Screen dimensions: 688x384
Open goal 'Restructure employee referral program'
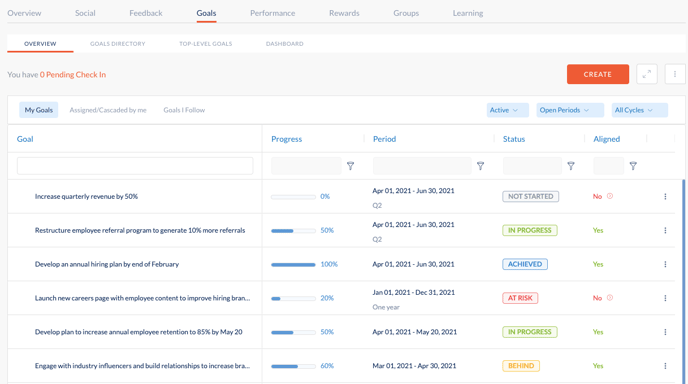pyautogui.click(x=140, y=230)
